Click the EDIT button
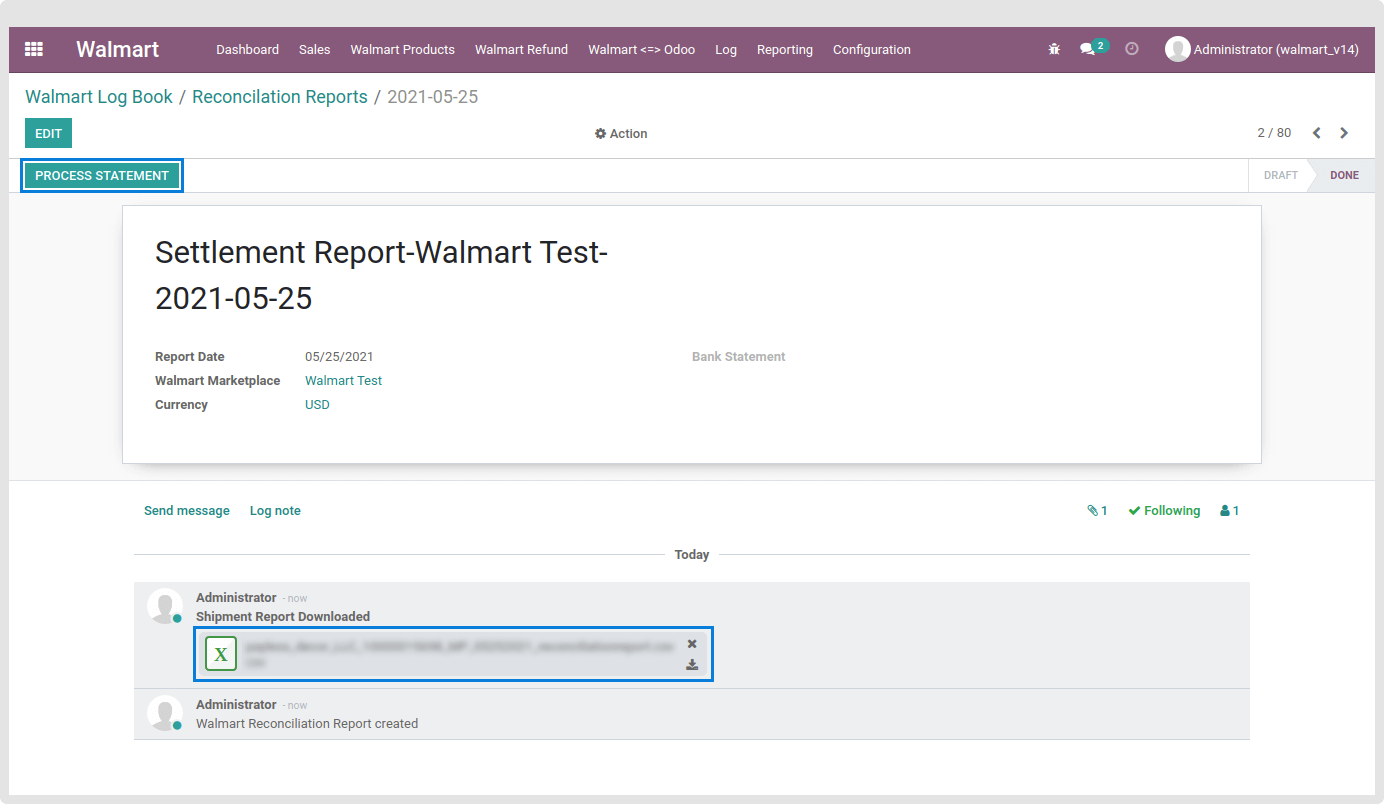 click(48, 133)
